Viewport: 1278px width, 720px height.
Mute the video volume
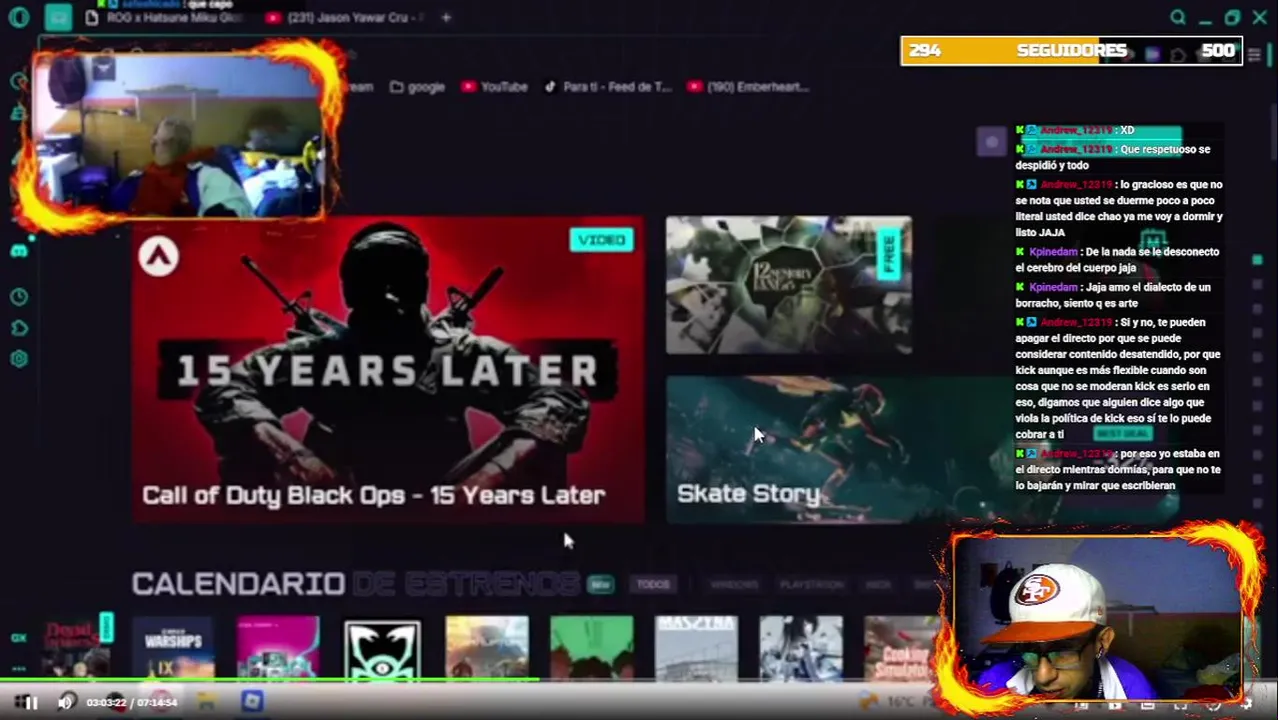coord(66,703)
